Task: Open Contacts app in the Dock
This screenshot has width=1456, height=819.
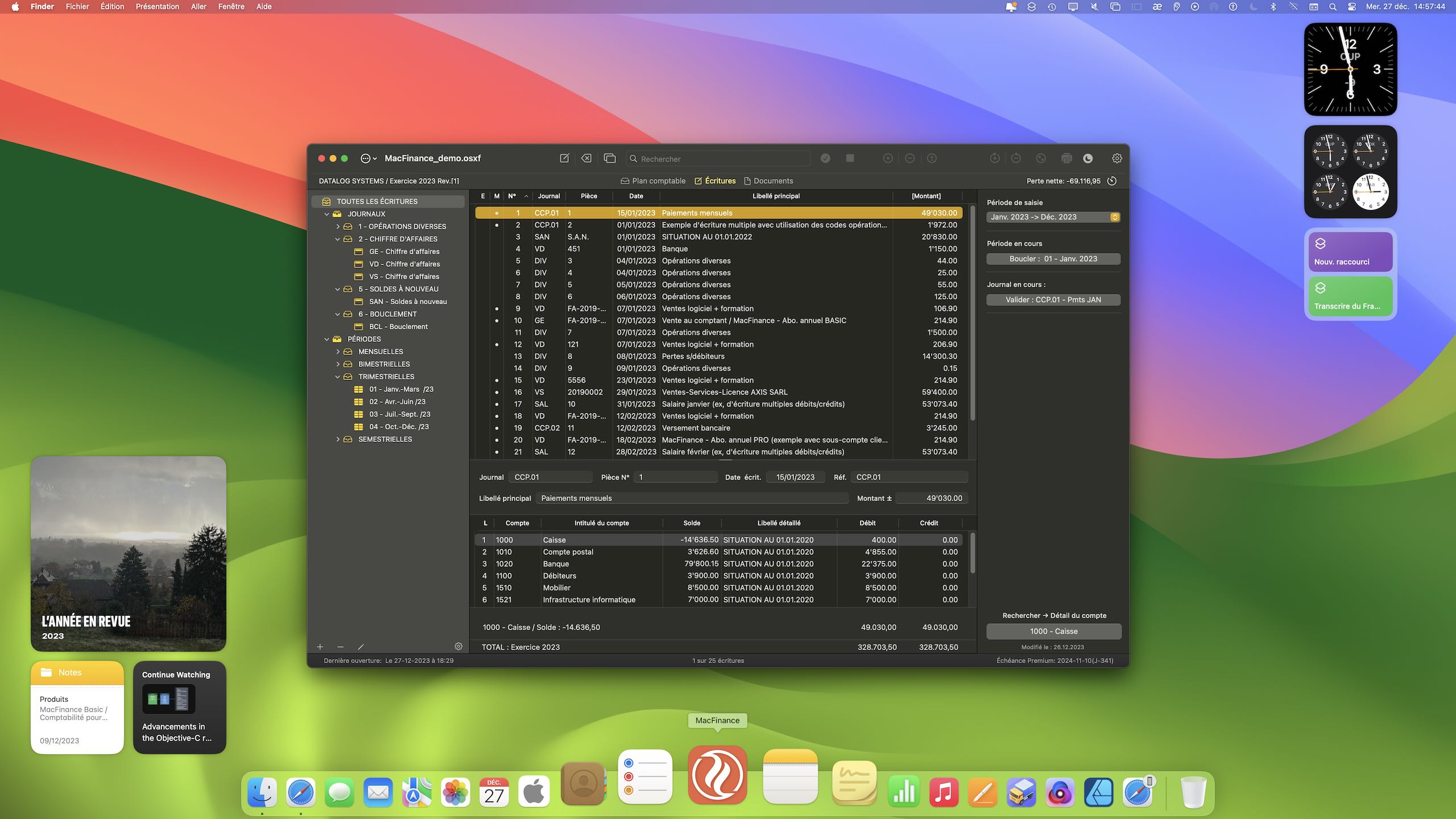Action: click(x=583, y=784)
